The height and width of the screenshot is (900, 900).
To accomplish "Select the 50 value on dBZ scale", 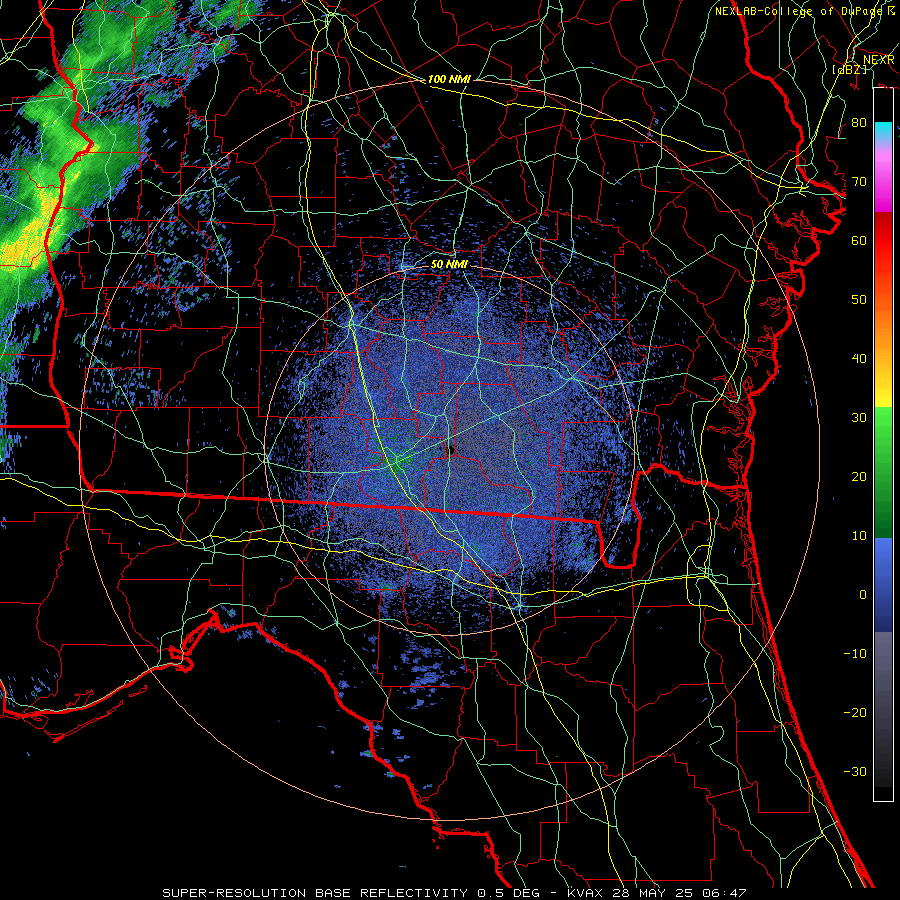I will coord(859,300).
